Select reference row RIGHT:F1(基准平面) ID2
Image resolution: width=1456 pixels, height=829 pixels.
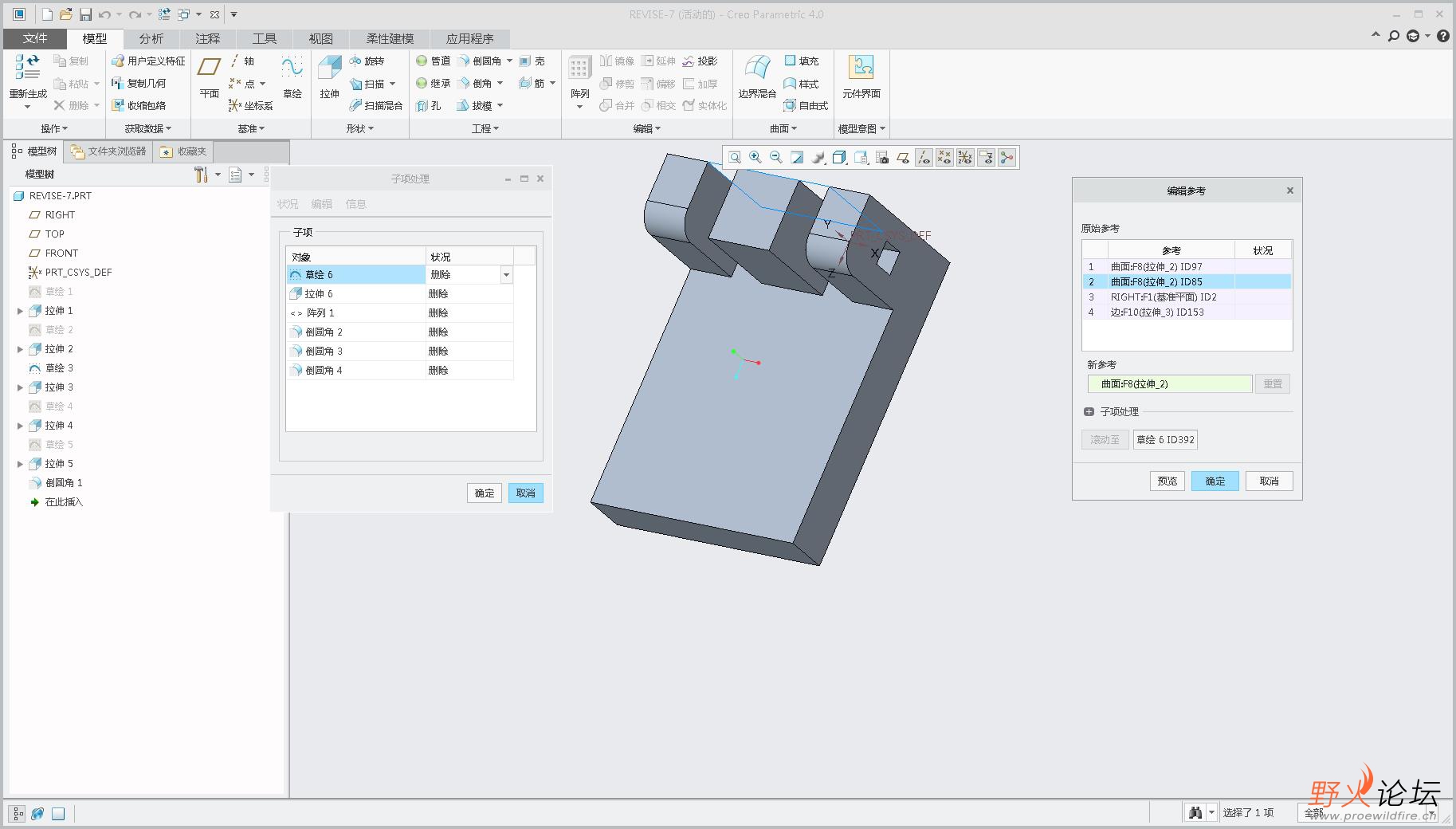tap(1187, 297)
